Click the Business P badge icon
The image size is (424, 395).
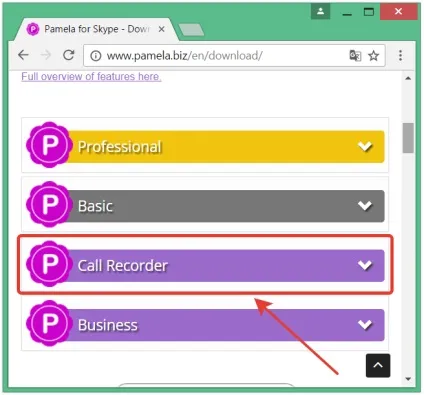(x=49, y=323)
